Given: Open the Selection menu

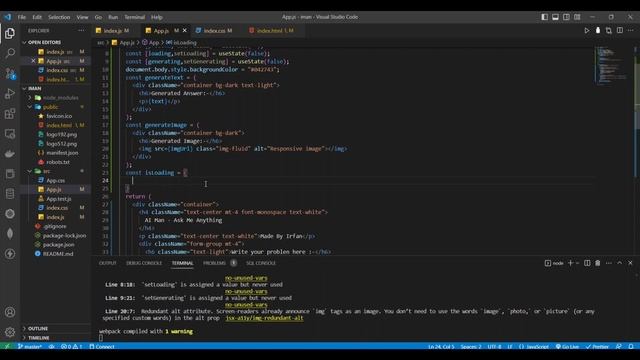Looking at the screenshot, I should [x=59, y=17].
